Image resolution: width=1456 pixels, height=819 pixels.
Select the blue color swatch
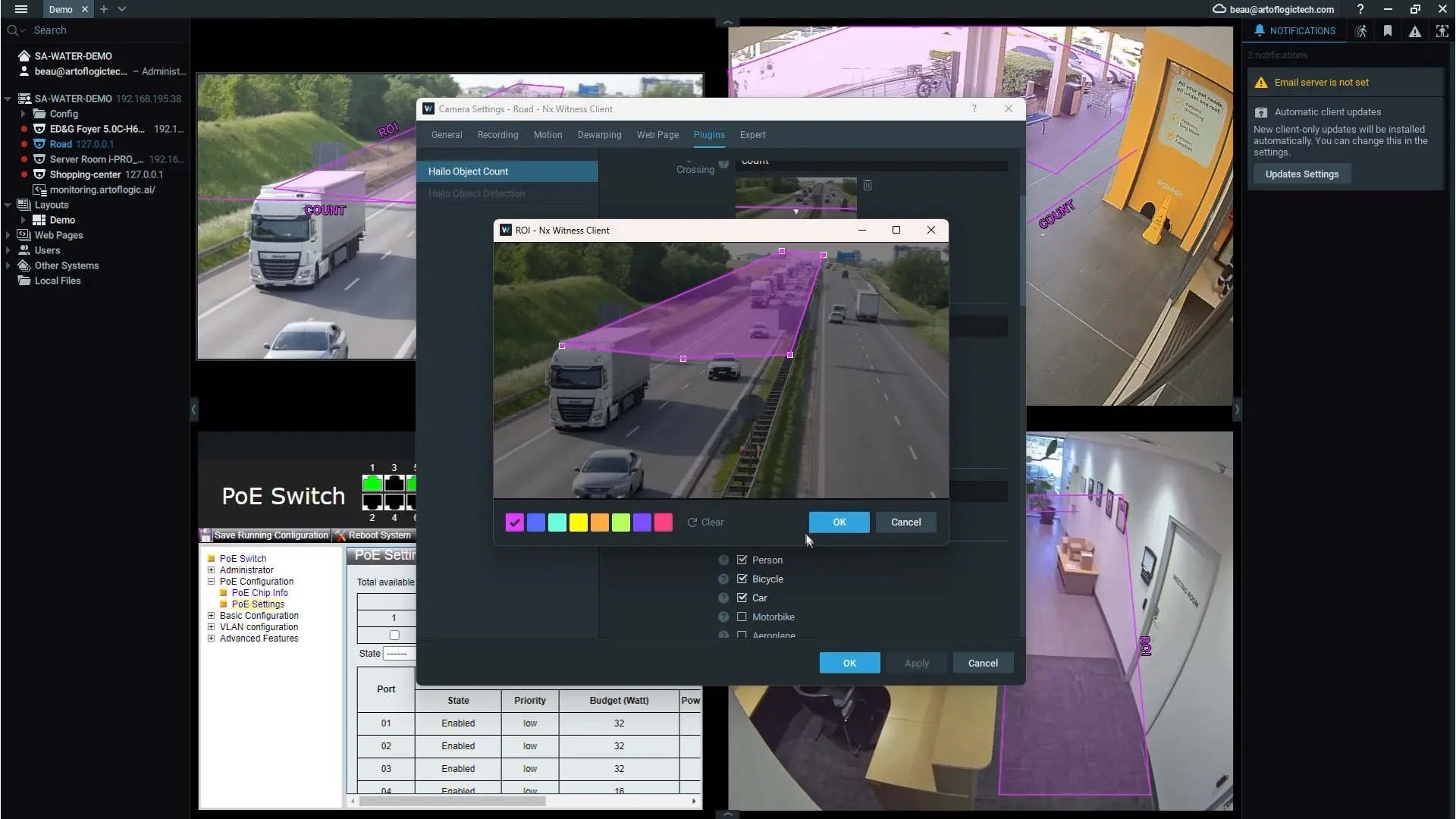click(535, 522)
